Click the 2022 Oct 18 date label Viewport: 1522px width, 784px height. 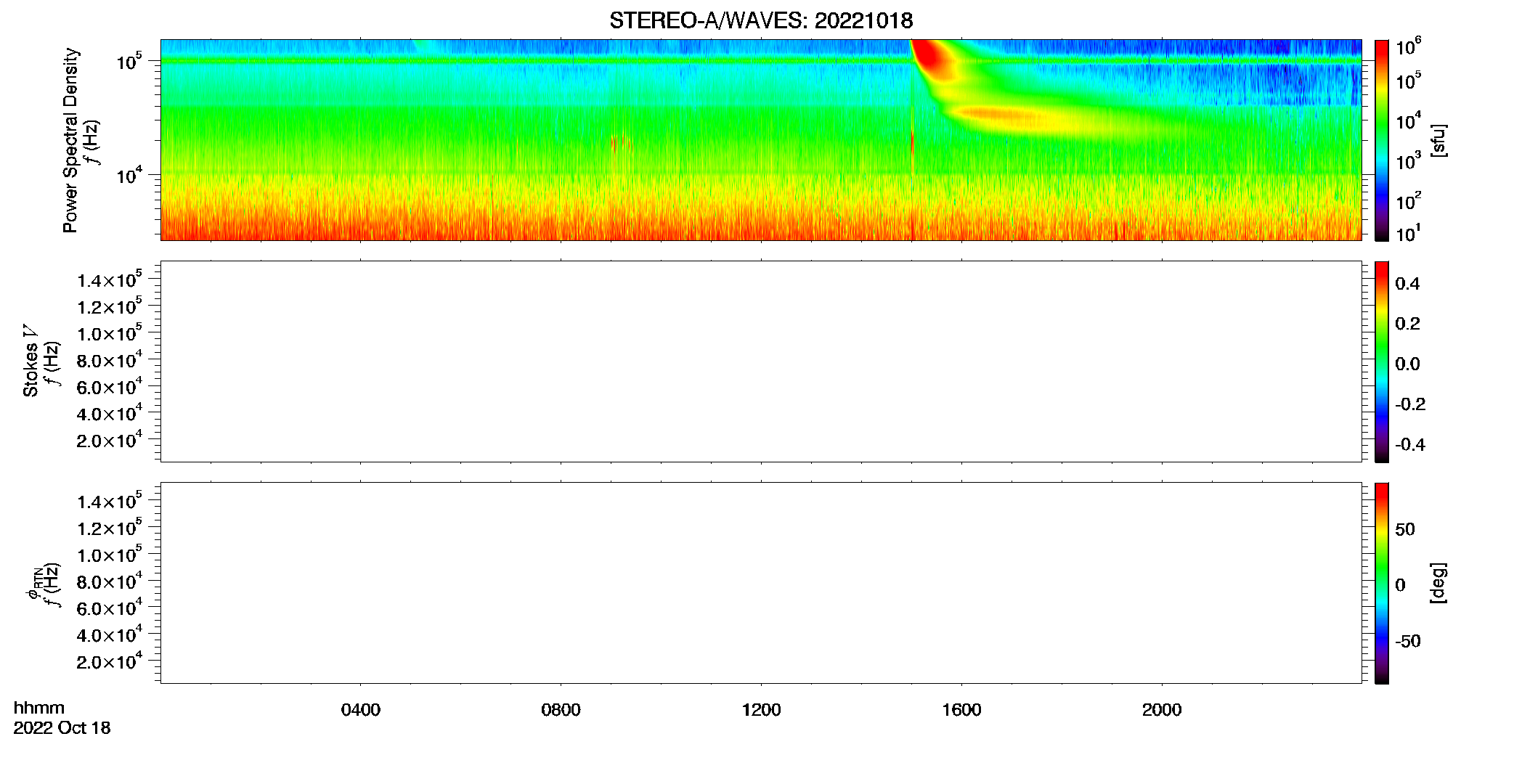coord(62,728)
